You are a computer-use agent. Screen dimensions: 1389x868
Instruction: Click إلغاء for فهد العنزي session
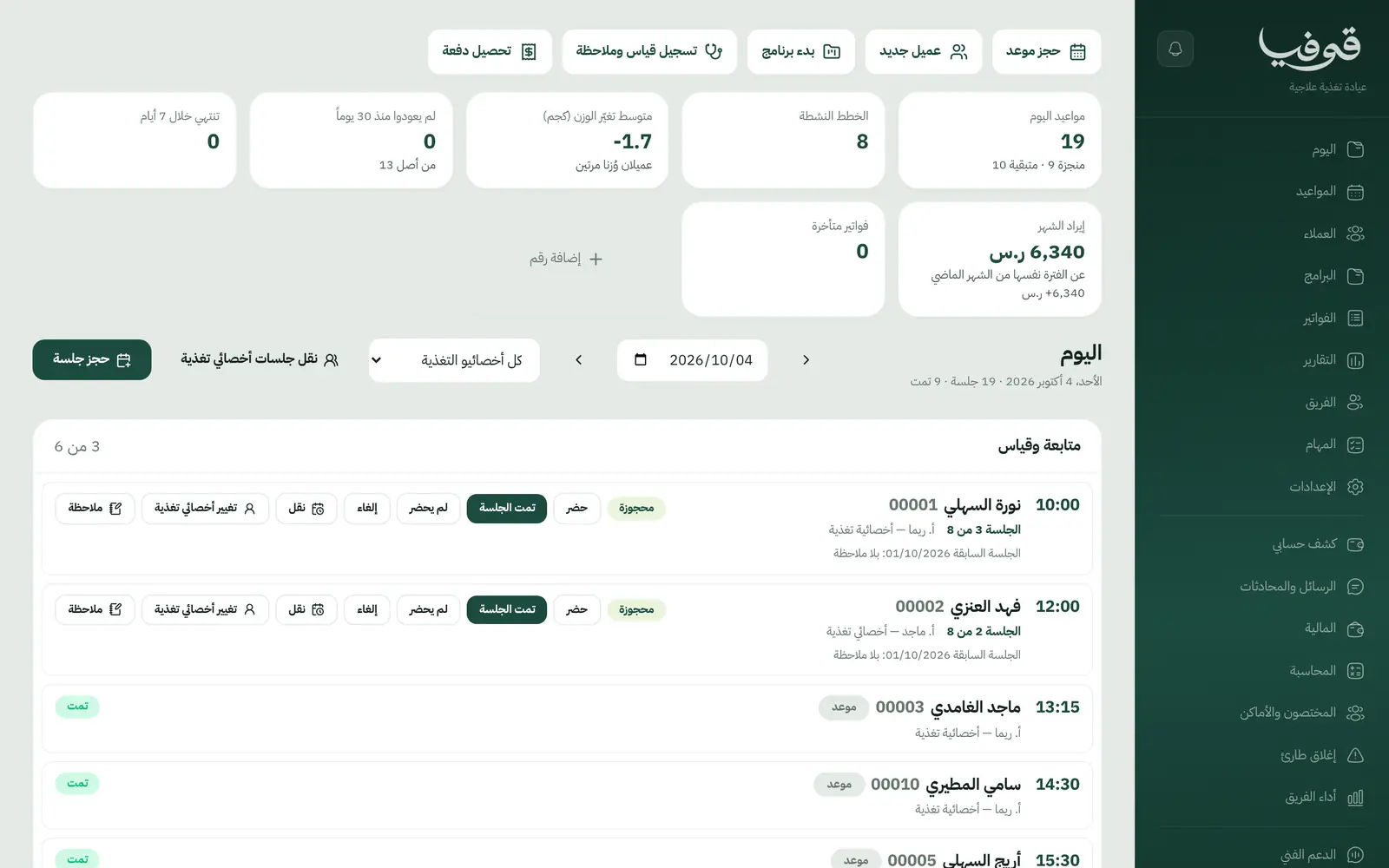pyautogui.click(x=367, y=609)
